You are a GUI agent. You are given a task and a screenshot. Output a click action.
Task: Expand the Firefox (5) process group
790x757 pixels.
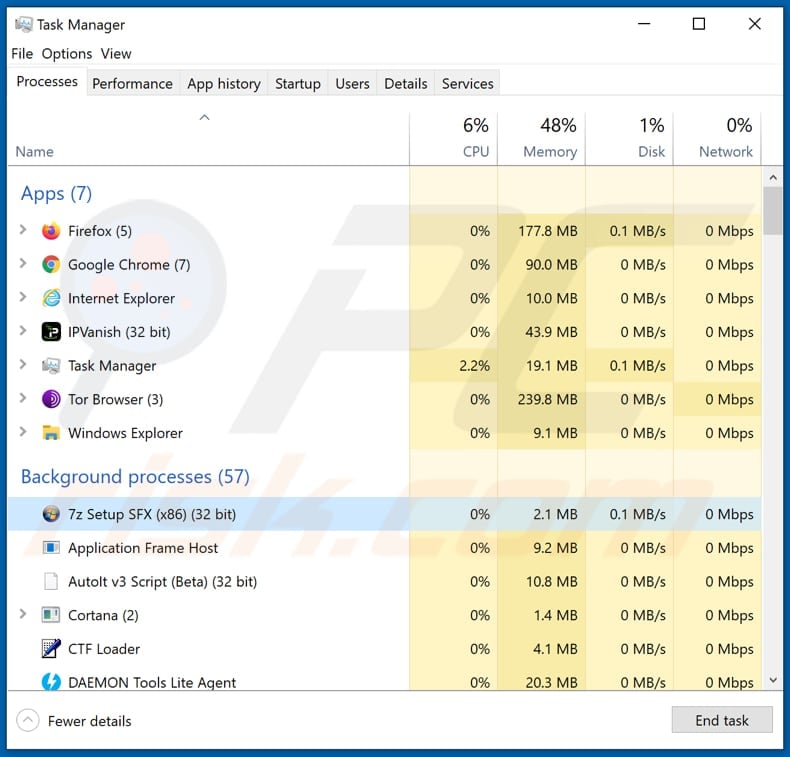(23, 230)
